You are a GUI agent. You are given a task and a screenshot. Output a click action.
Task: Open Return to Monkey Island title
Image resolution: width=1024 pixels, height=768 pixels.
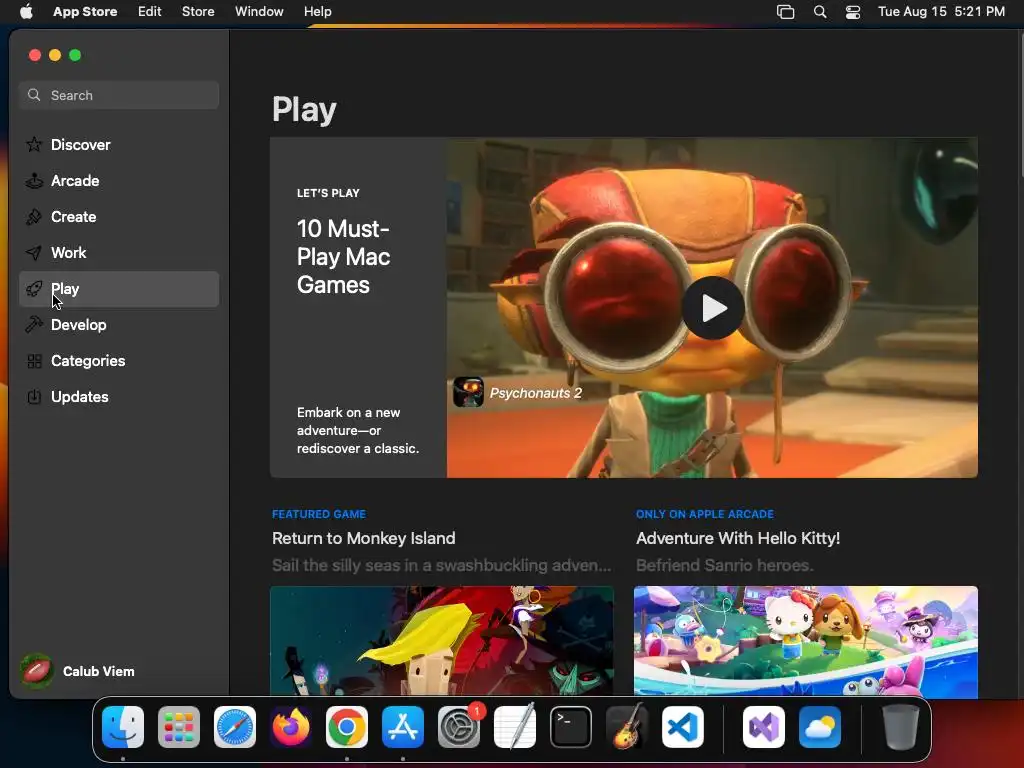(364, 538)
